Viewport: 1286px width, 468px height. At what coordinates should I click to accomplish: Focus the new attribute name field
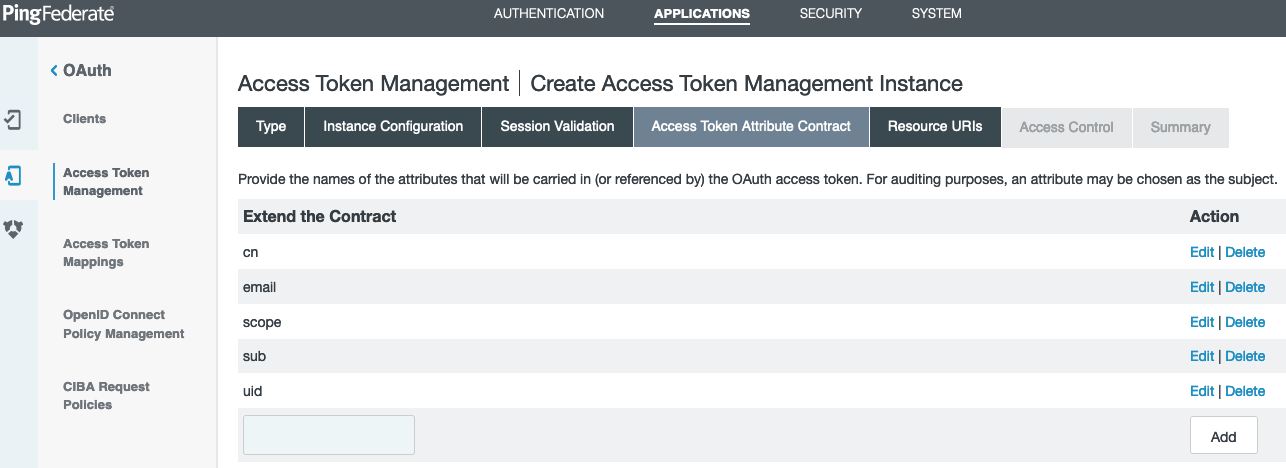(329, 435)
